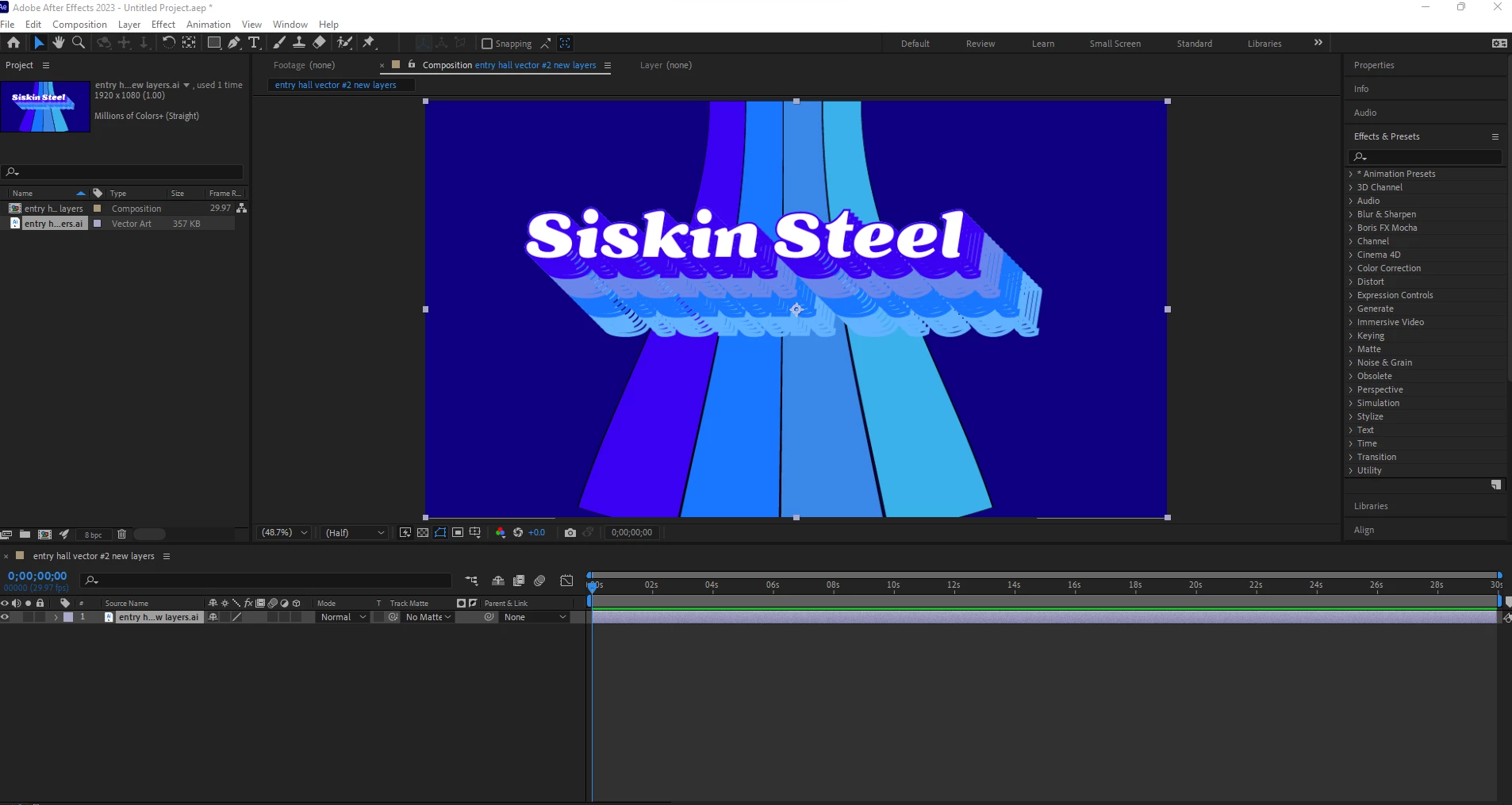Click the Effects & Presets search field
The width and height of the screenshot is (1512, 805).
1425,156
